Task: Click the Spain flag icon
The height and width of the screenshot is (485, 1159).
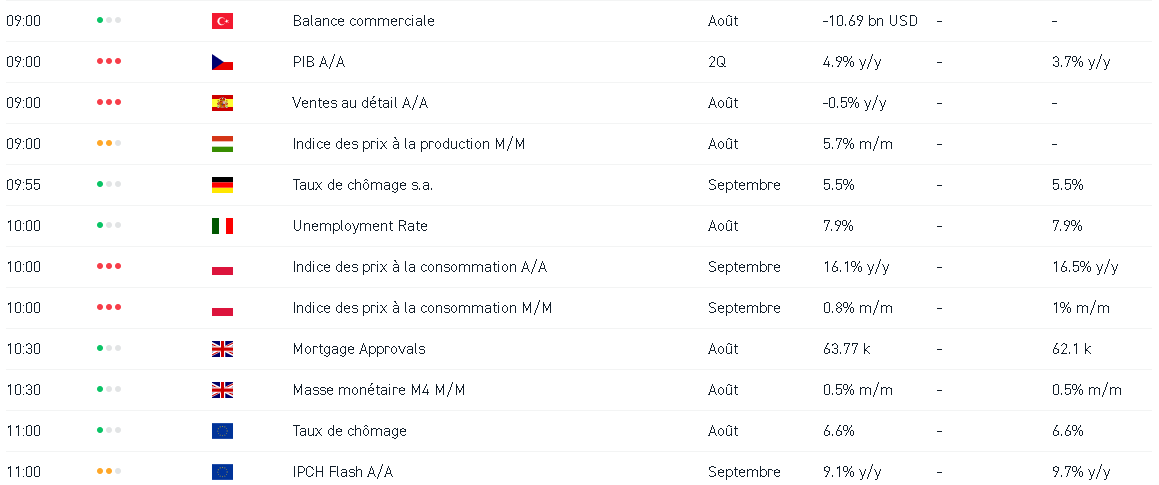Action: (222, 103)
